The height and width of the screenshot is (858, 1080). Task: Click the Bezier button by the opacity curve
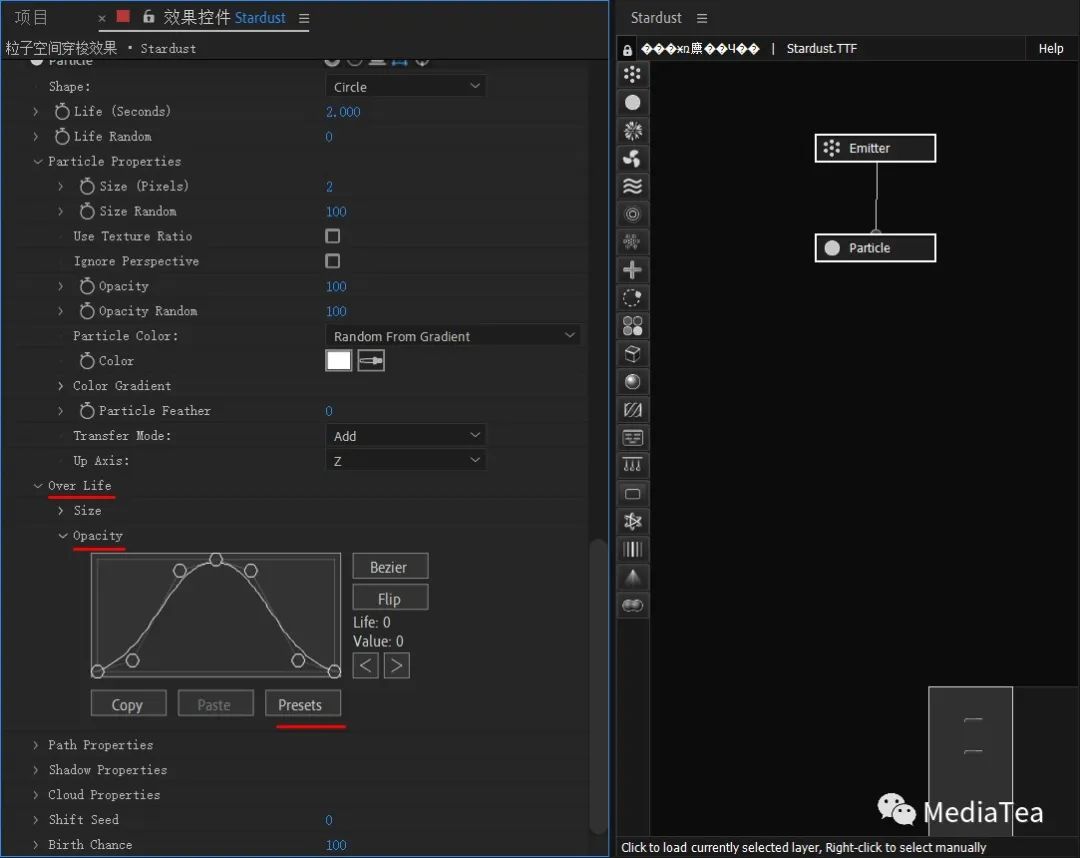391,567
